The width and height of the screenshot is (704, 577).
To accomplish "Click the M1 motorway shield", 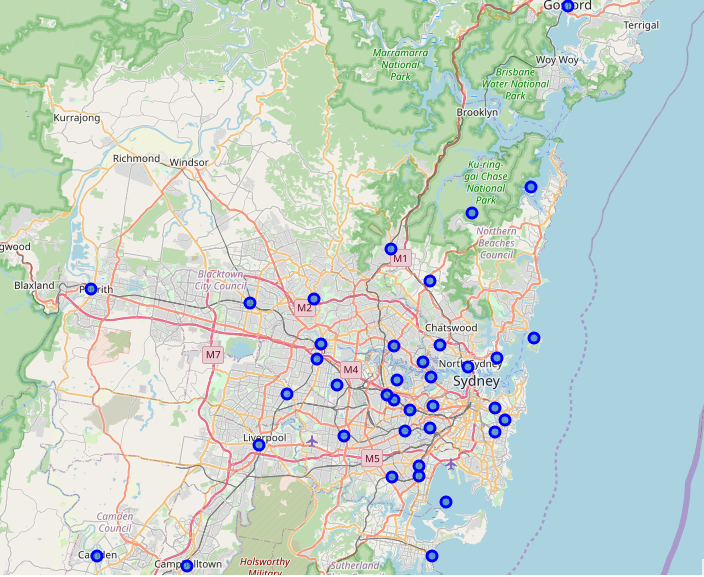I will pyautogui.click(x=400, y=258).
